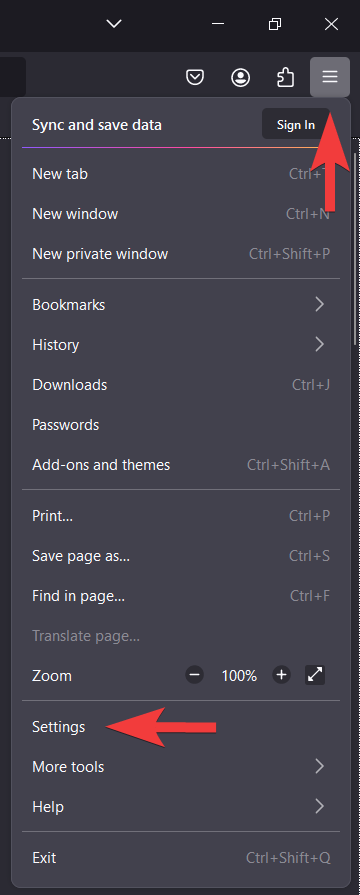Click the Sign In button
360x895 pixels.
coord(296,124)
